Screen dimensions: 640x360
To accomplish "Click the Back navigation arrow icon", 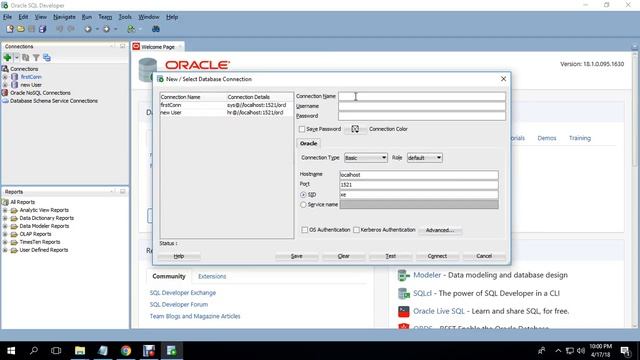I will 87,29.
